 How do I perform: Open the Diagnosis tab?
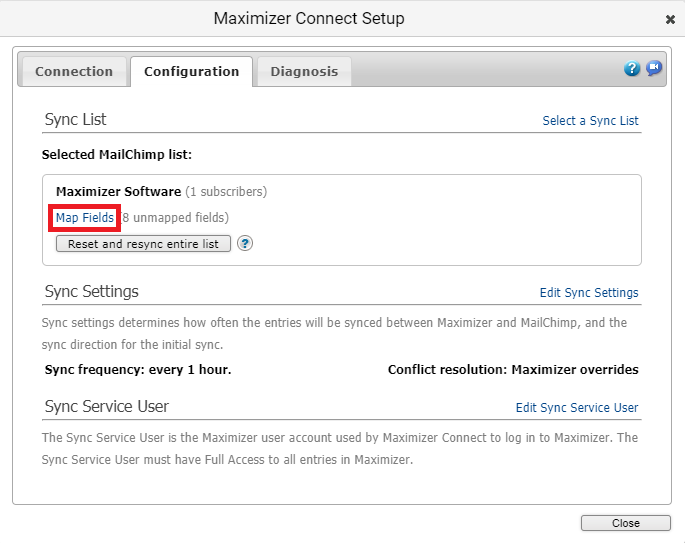[x=304, y=71]
